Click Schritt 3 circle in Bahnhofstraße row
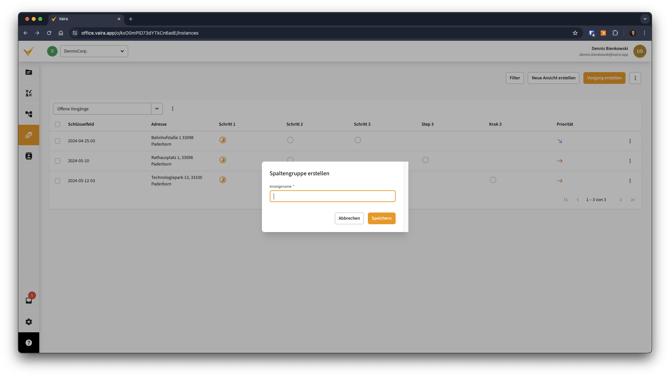 (x=358, y=140)
